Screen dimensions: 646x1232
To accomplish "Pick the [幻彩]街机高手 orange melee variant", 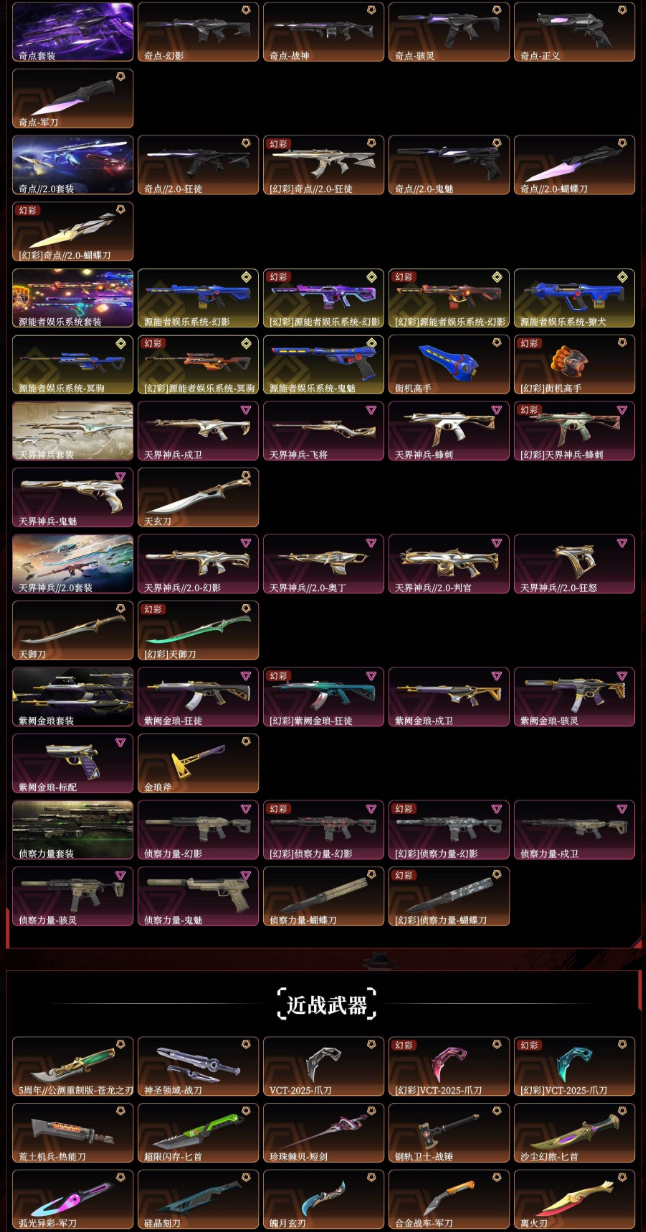I will (574, 364).
